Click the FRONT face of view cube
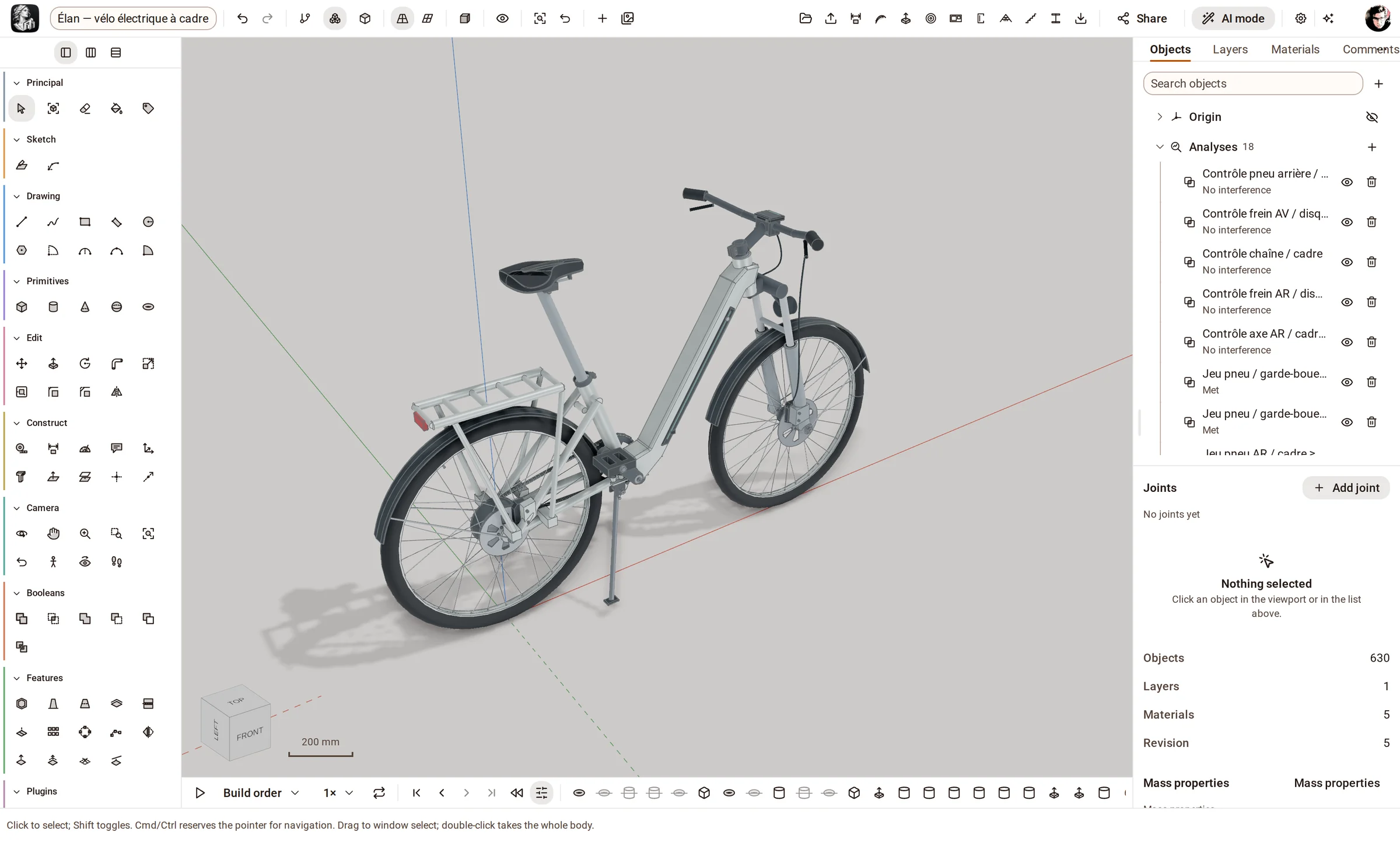The height and width of the screenshot is (842, 1400). [250, 733]
